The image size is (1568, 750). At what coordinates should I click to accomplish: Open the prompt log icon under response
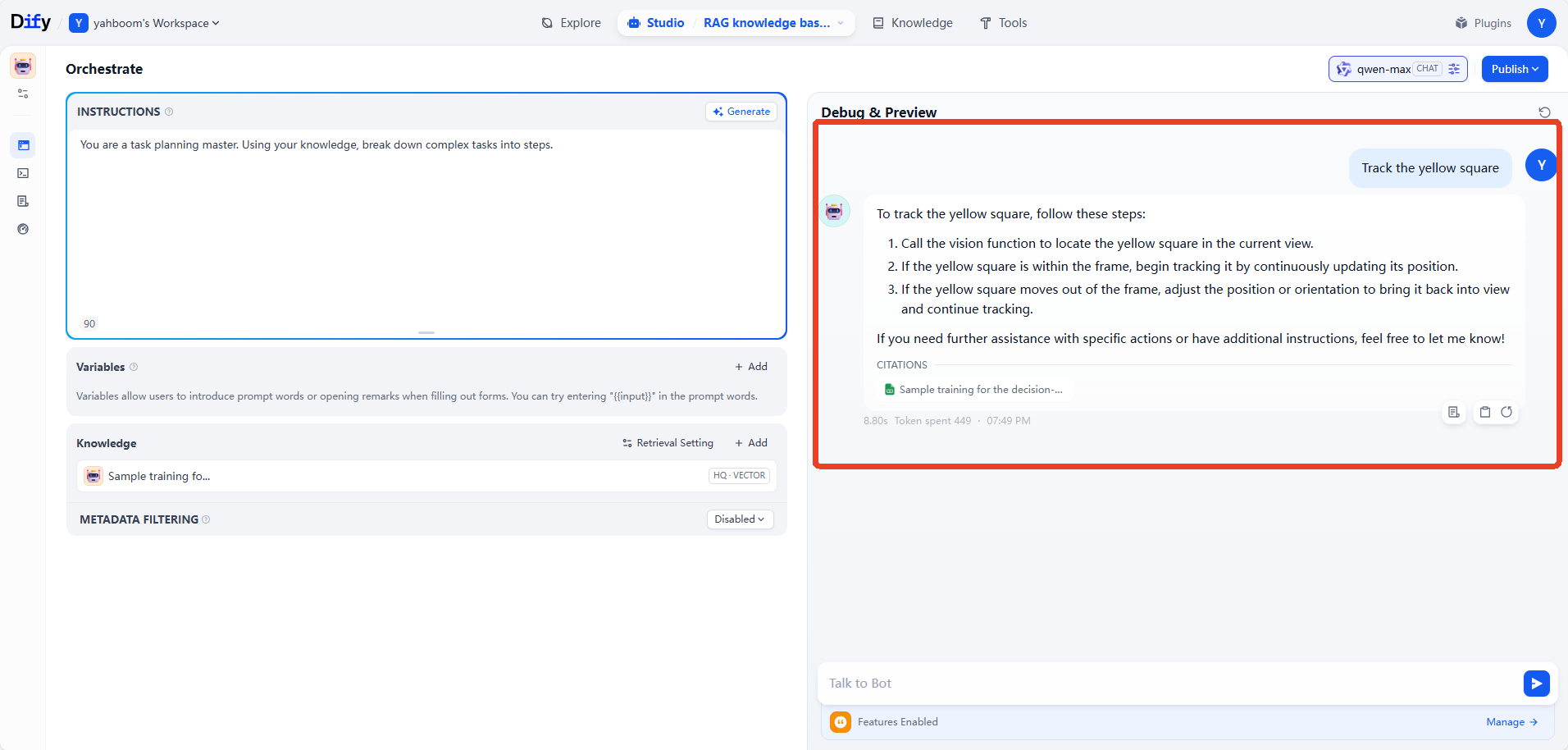1454,412
